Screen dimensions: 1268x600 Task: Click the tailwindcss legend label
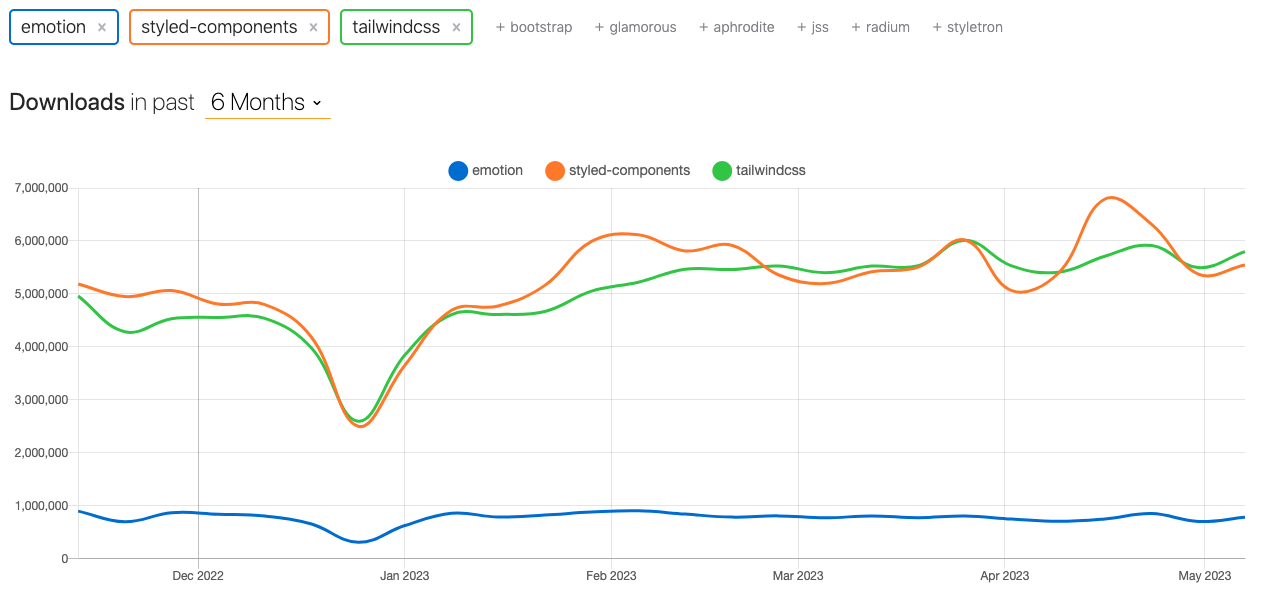[770, 171]
